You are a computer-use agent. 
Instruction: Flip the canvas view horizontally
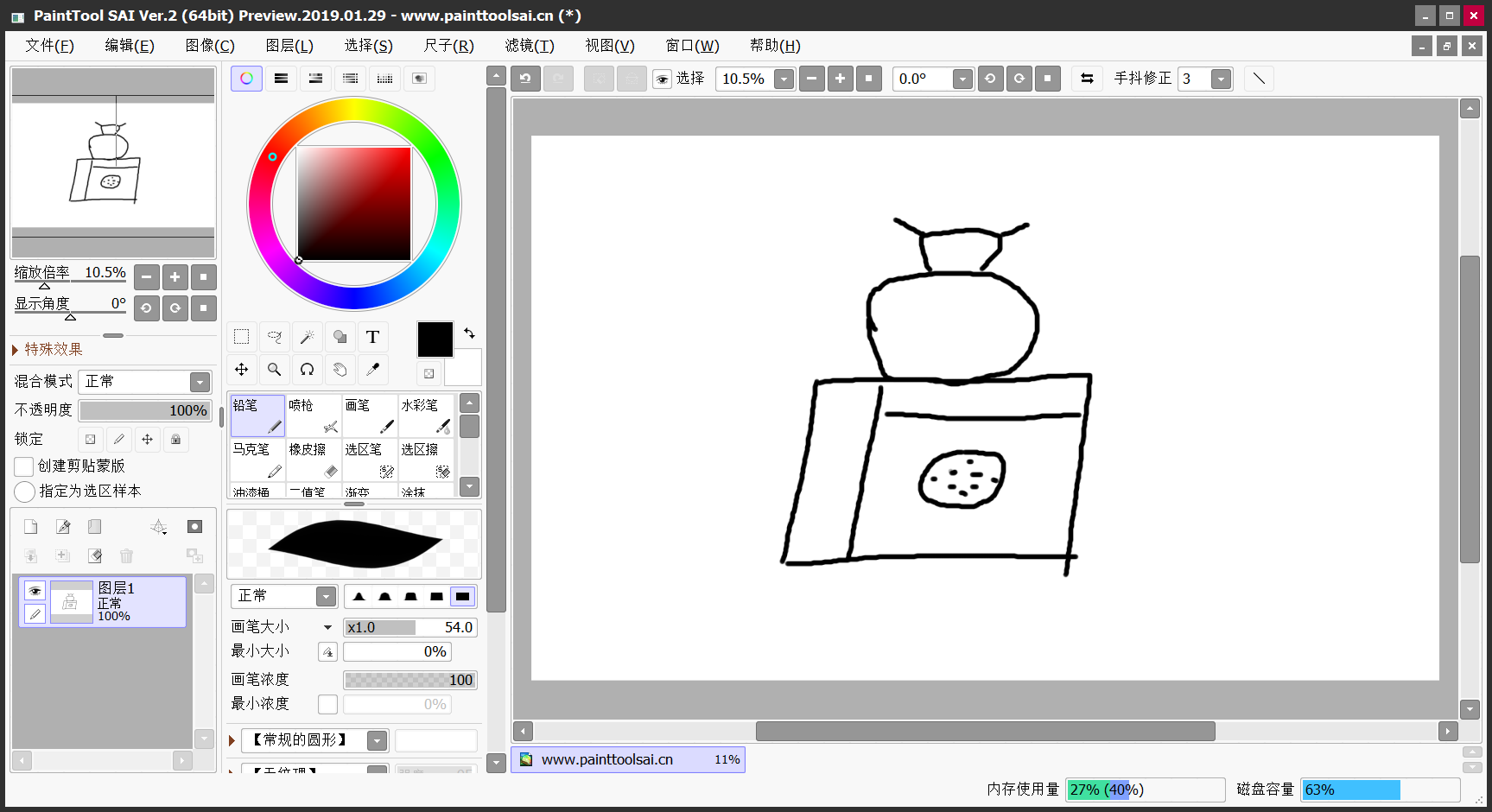(x=1087, y=79)
